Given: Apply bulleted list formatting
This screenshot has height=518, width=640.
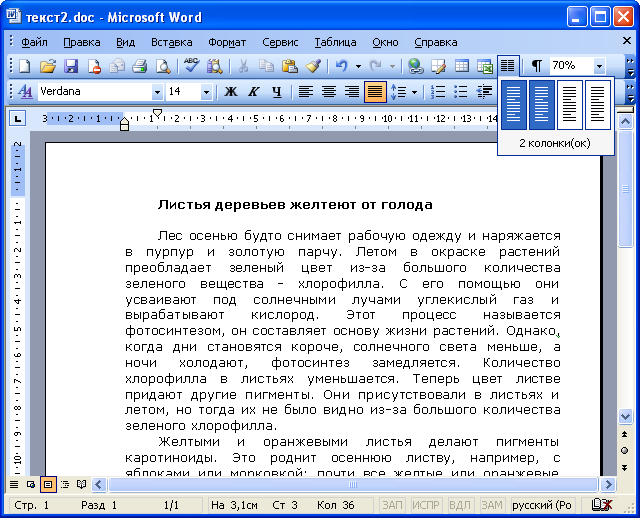Looking at the screenshot, I should [x=461, y=91].
